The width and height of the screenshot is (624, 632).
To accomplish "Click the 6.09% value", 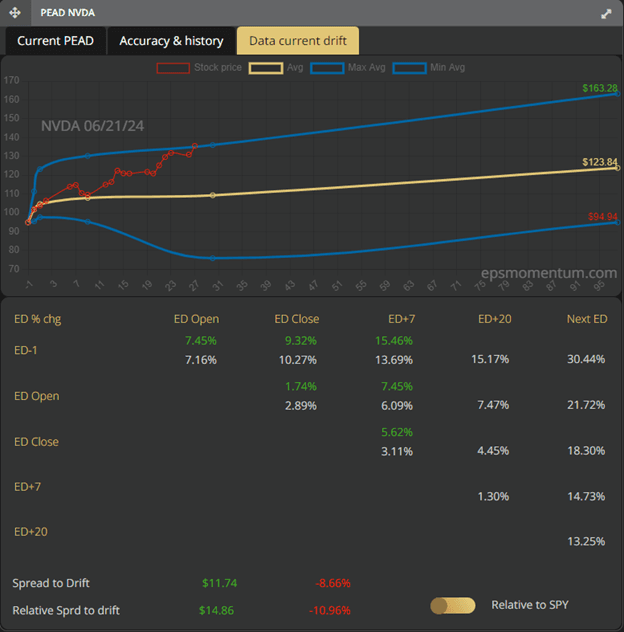I will coord(397,405).
